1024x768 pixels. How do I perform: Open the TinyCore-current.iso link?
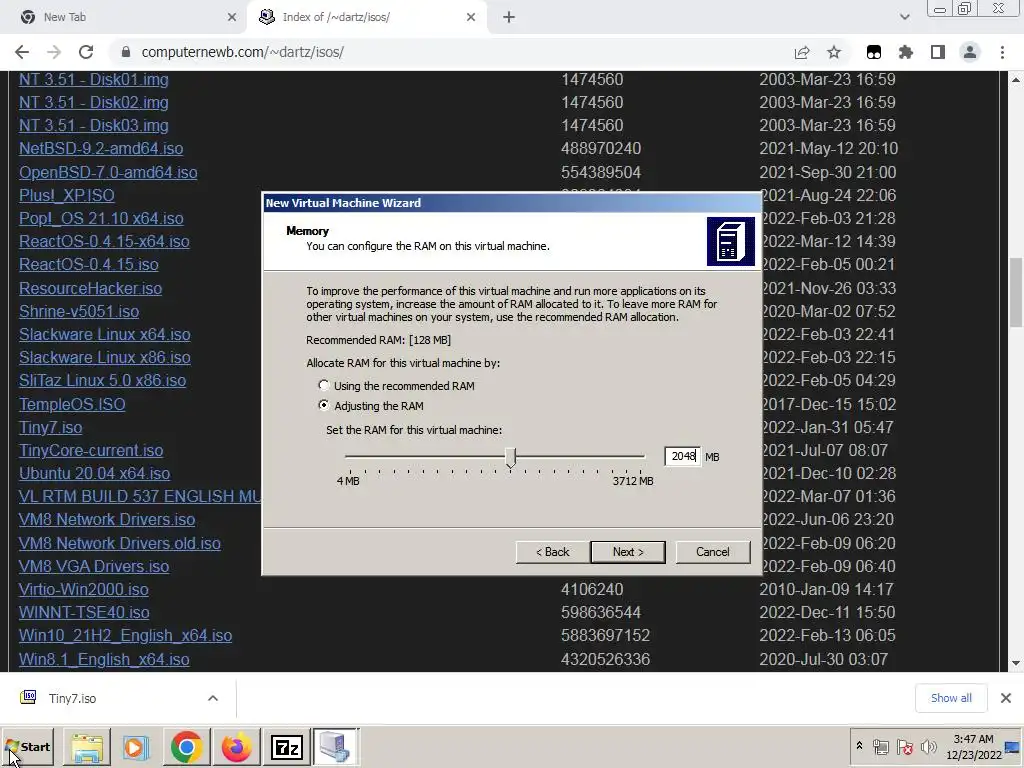click(91, 451)
